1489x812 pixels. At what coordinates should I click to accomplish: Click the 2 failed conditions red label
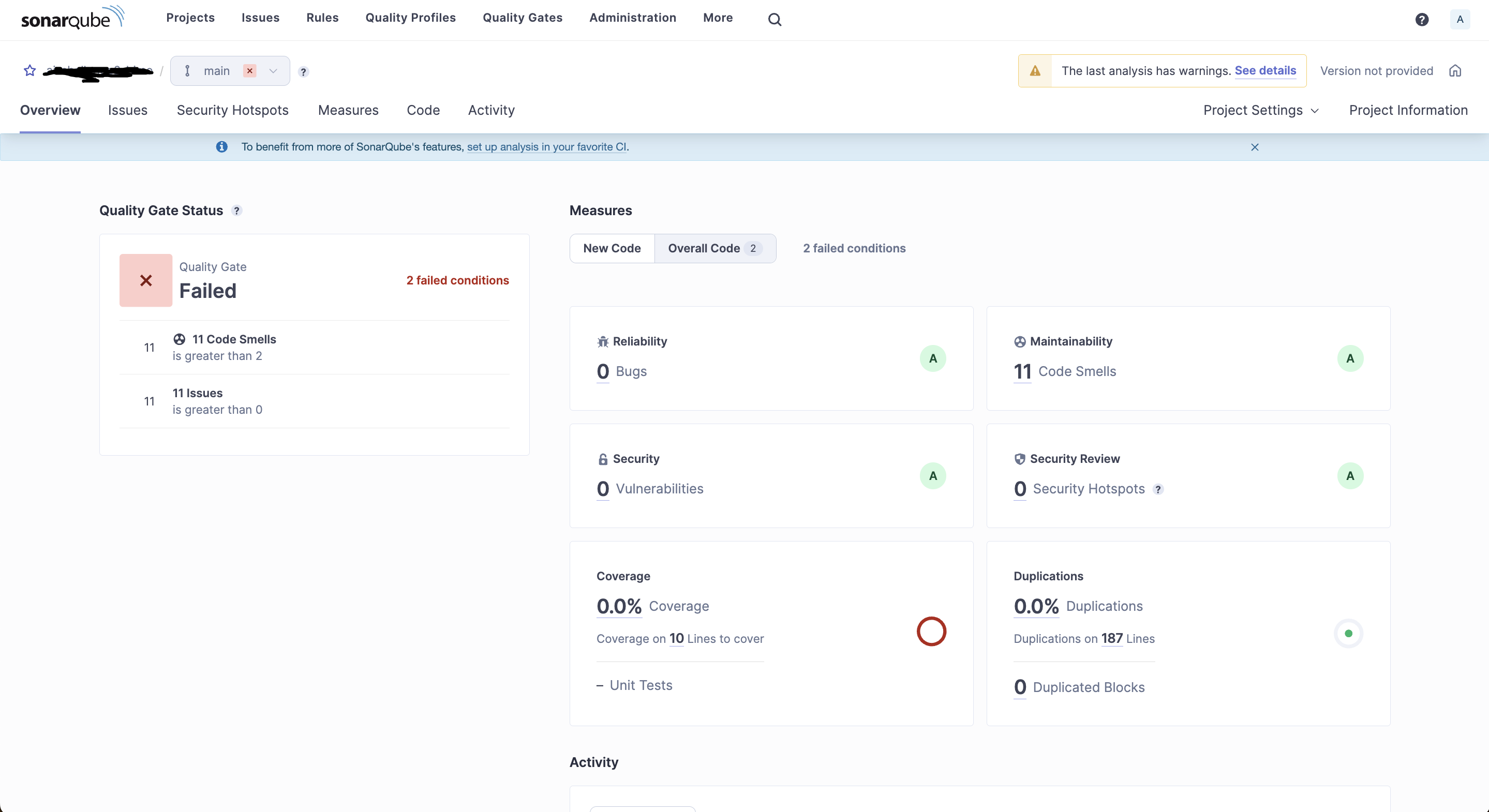coord(457,280)
